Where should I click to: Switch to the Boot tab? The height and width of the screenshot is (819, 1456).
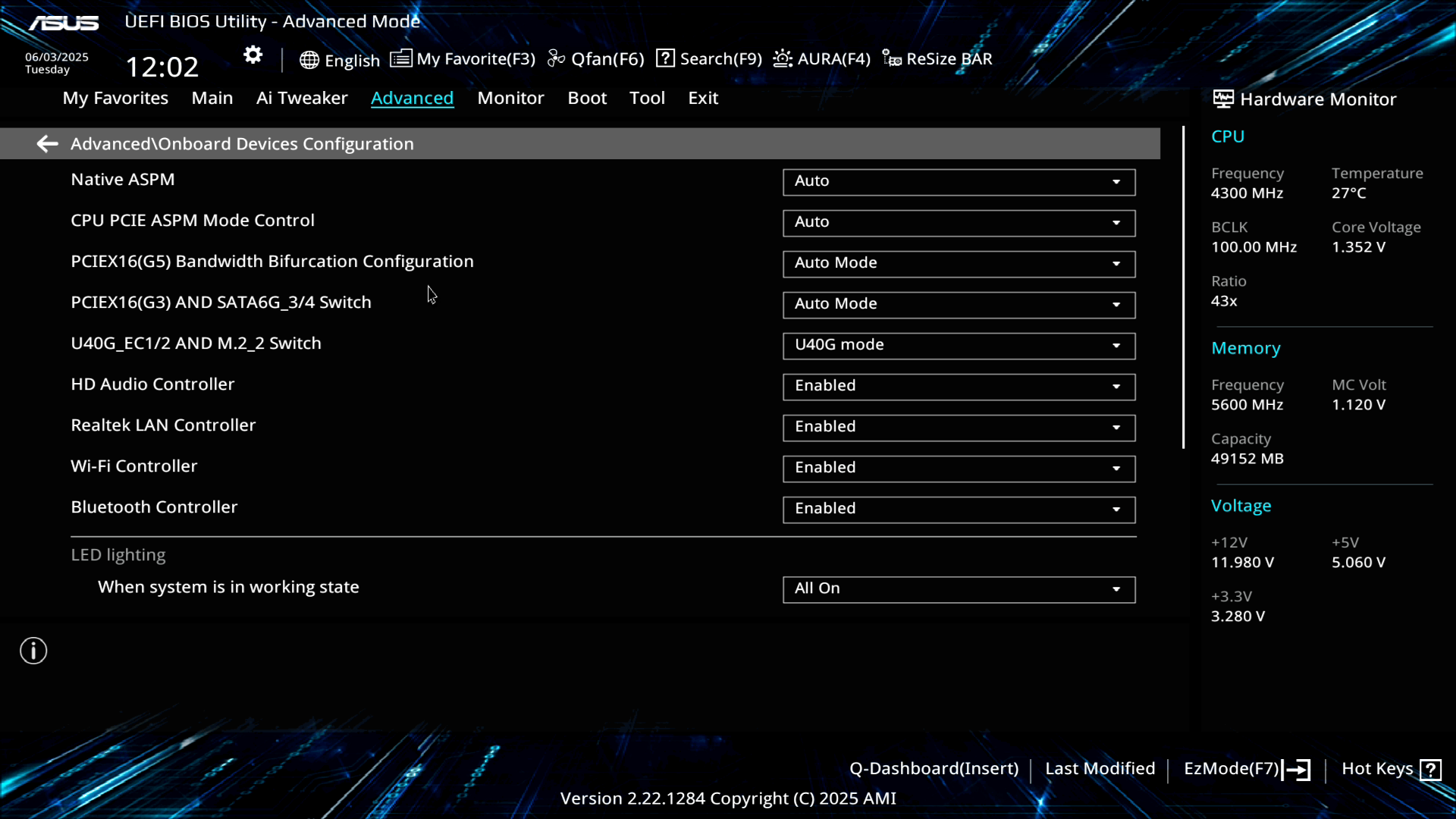point(587,98)
